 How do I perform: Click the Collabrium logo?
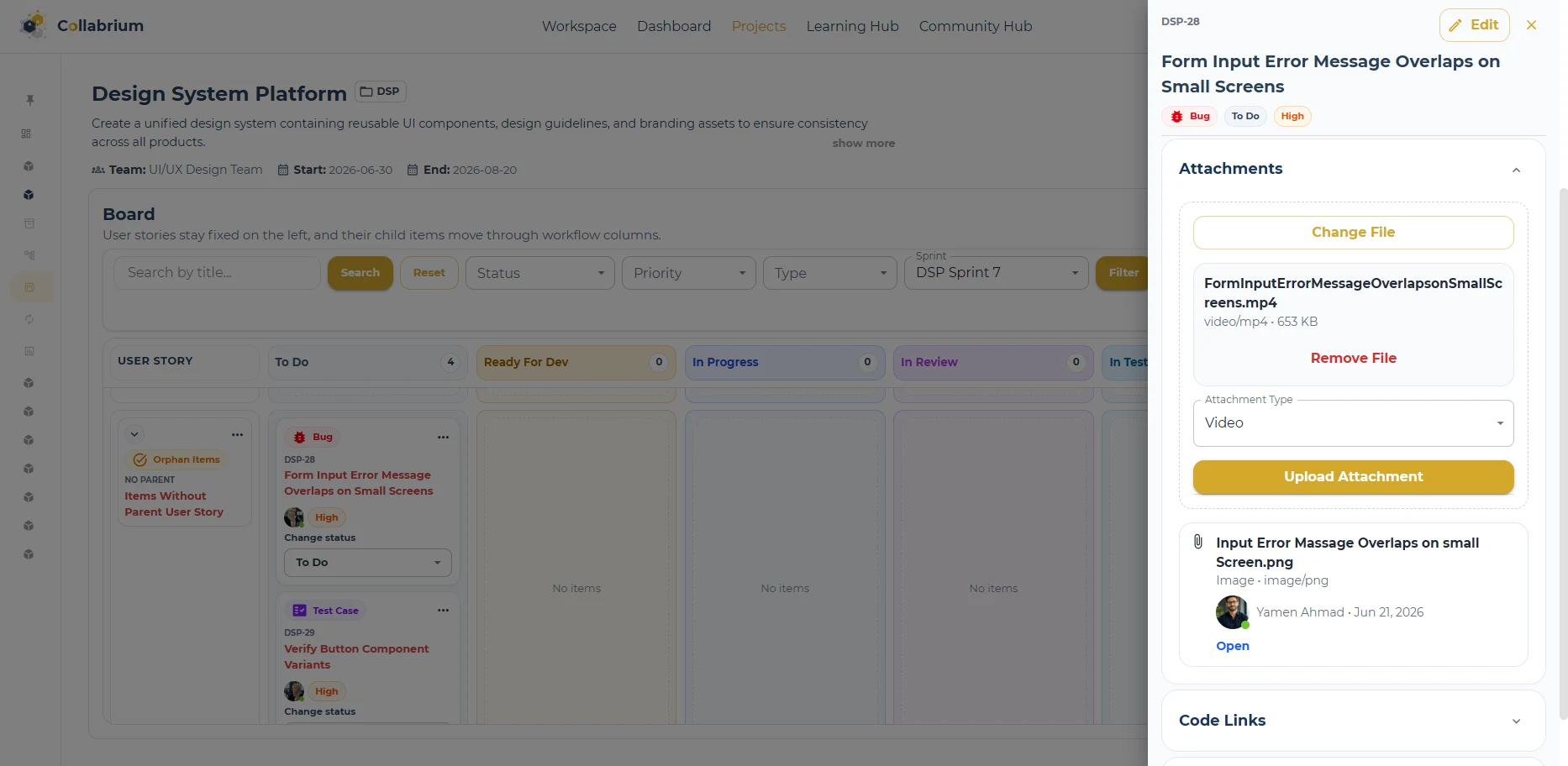(82, 25)
